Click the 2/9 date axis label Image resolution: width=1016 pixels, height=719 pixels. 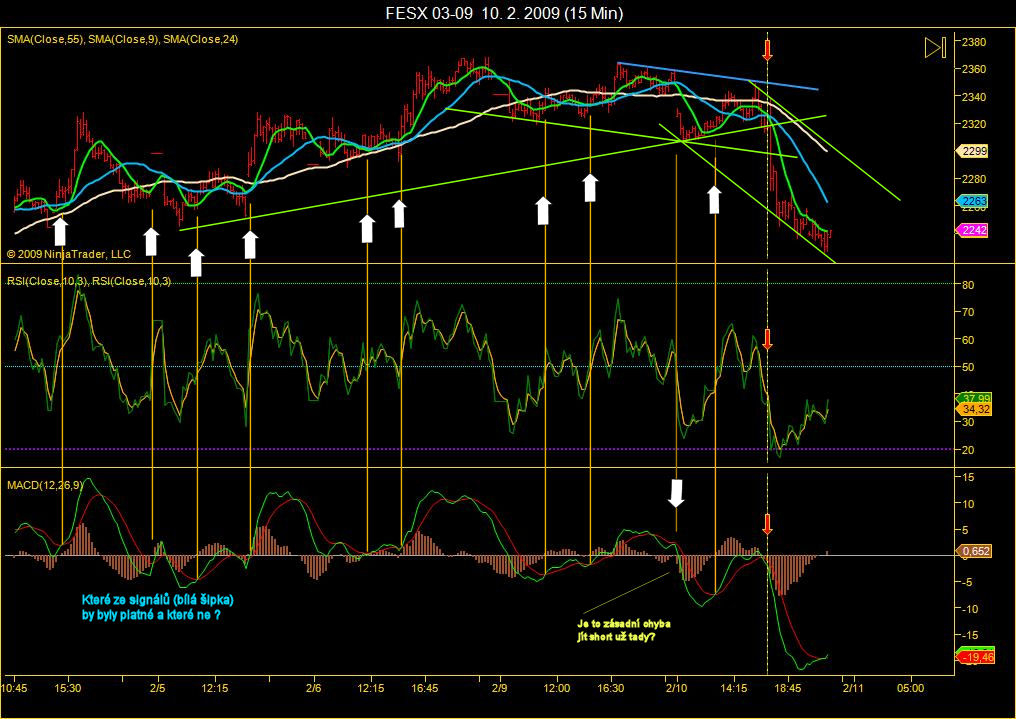(500, 688)
